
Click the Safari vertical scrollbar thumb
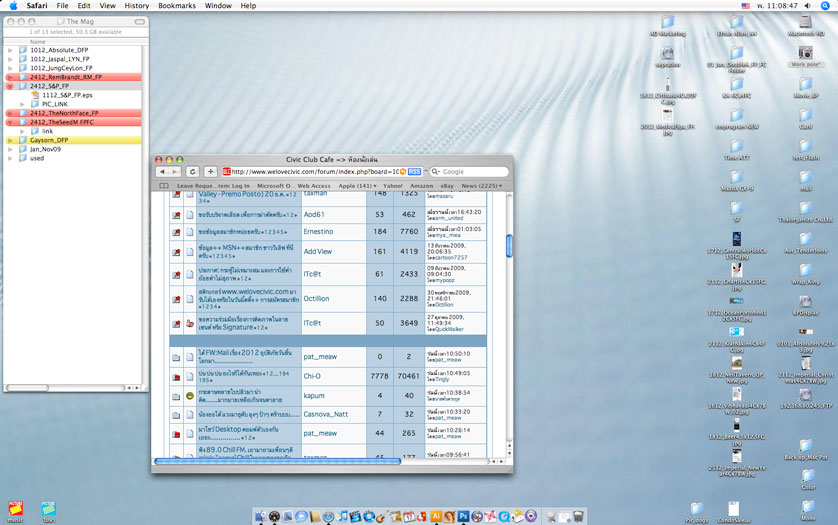point(508,246)
